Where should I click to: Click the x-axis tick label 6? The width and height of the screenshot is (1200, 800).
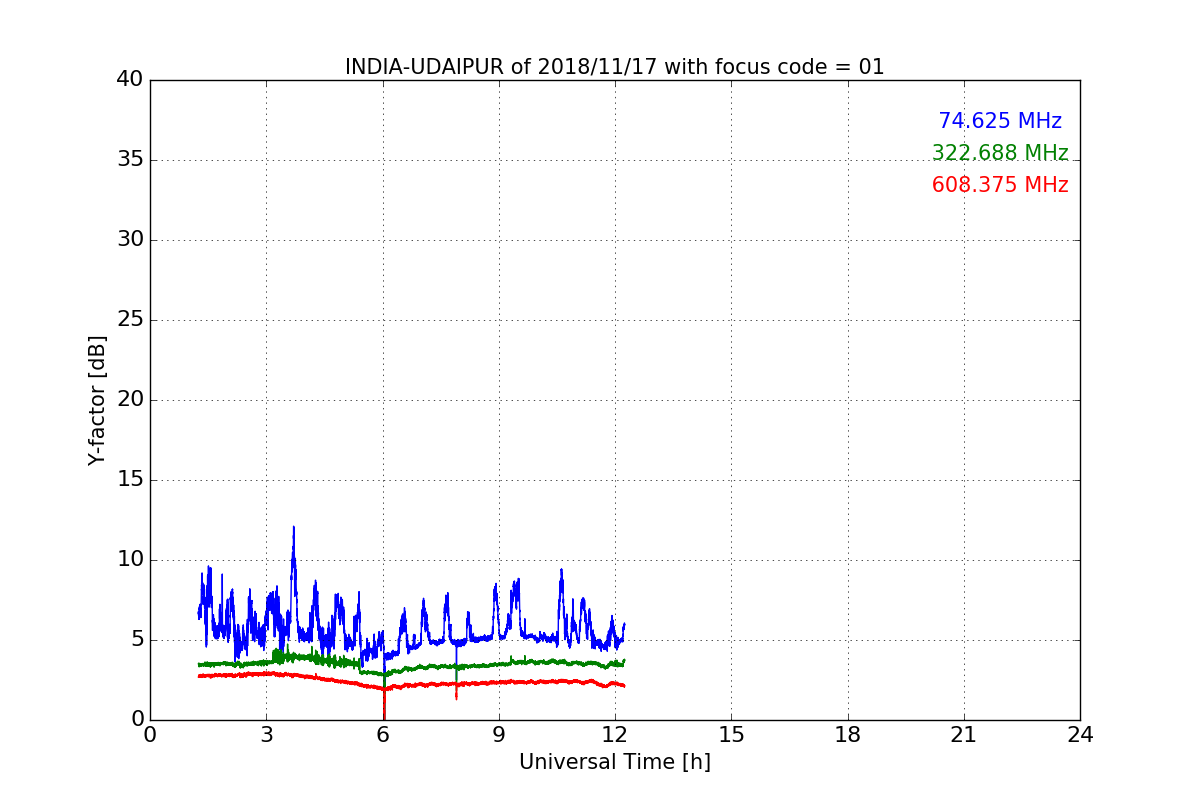382,734
